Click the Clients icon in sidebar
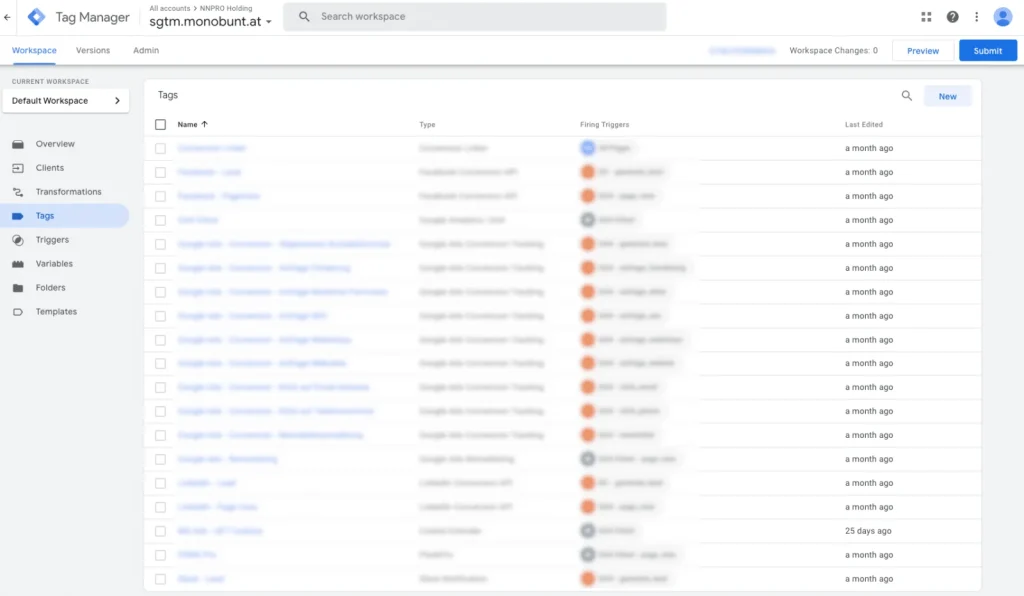The height and width of the screenshot is (596, 1024). tap(18, 168)
